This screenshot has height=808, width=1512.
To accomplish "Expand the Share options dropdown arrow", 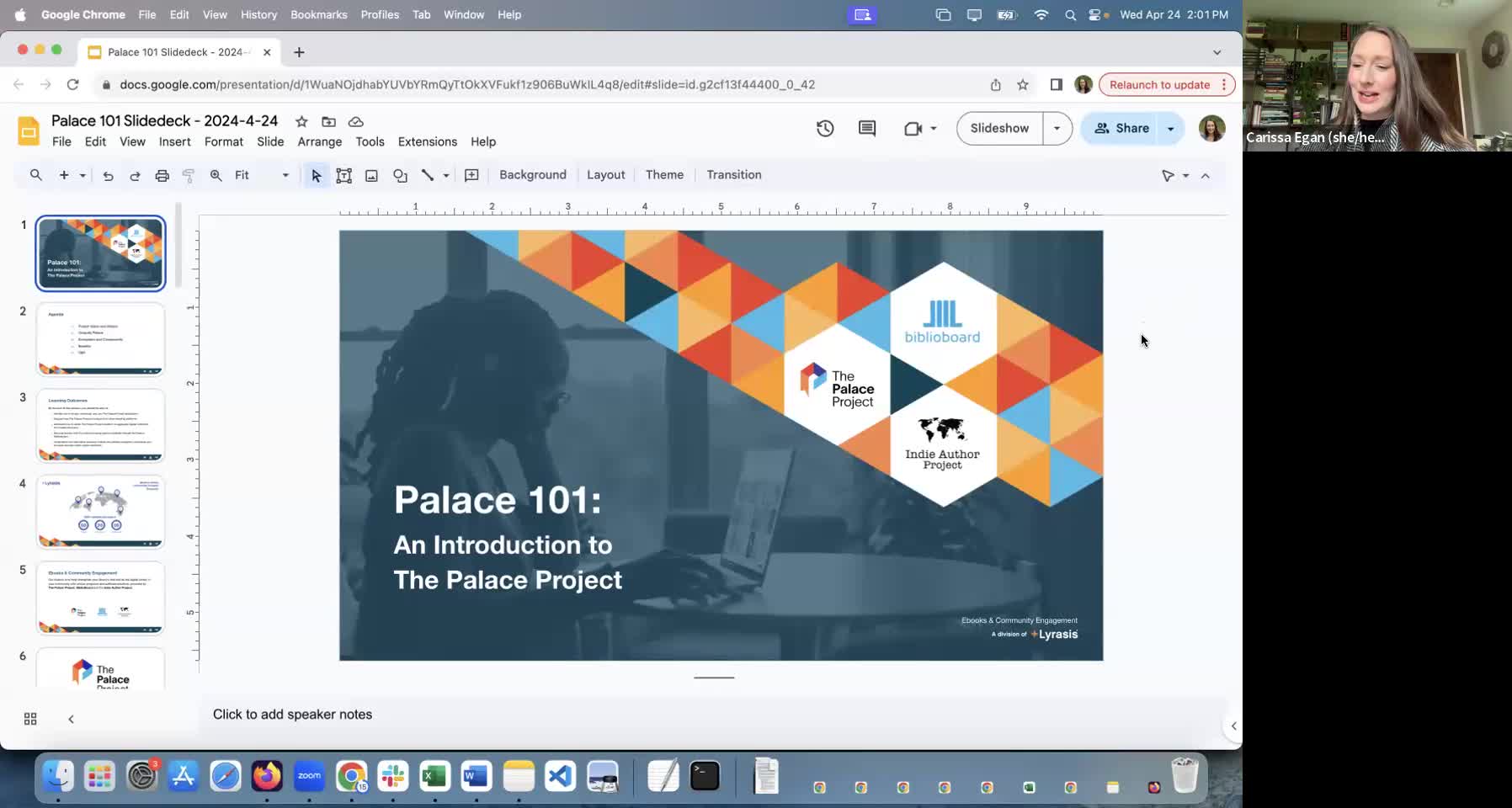I will 1170,128.
